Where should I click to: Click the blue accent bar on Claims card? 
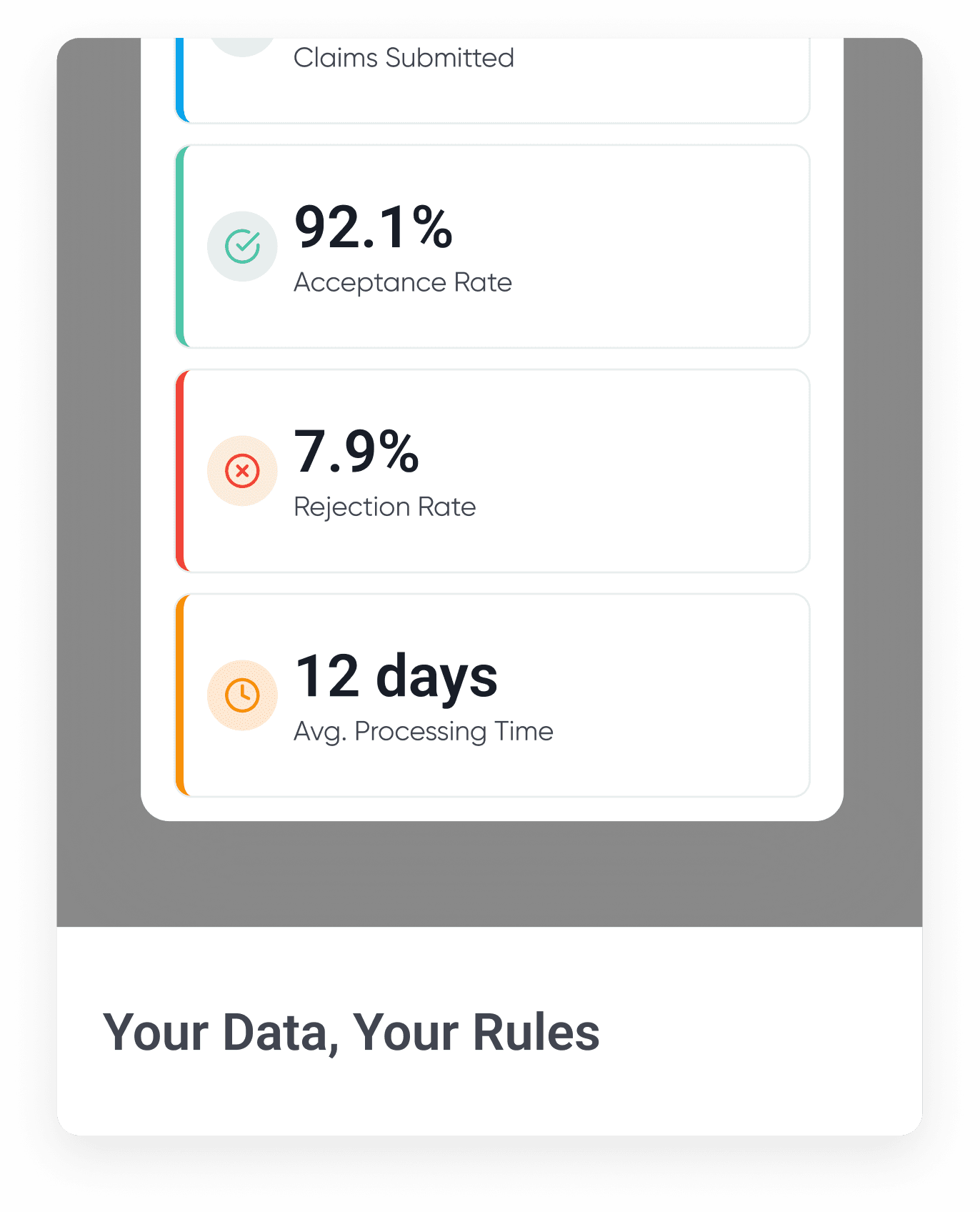click(x=180, y=79)
